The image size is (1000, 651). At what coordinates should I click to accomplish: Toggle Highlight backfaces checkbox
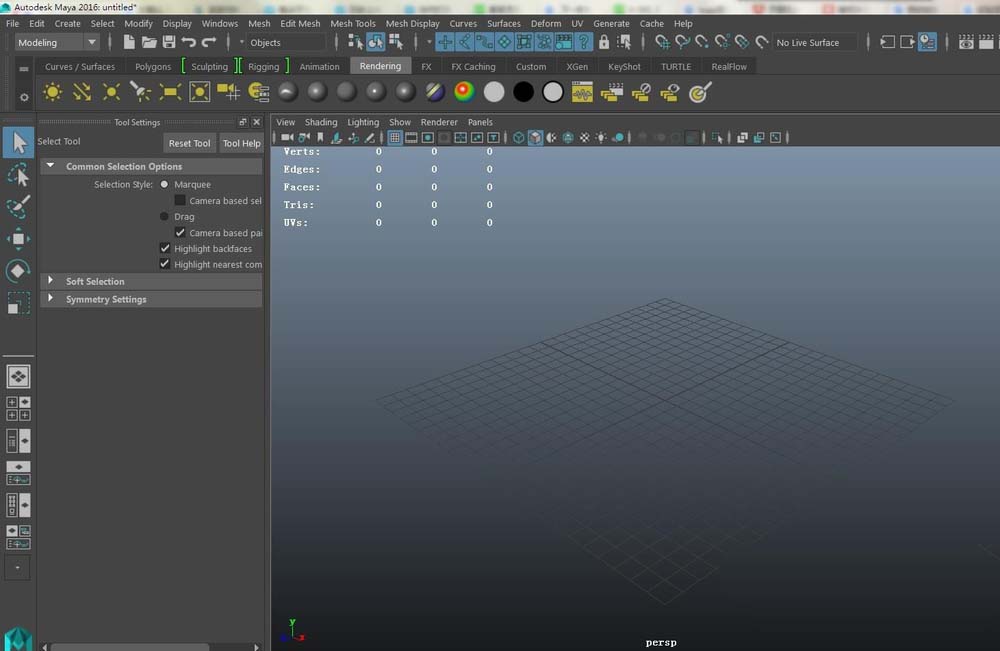[x=165, y=248]
